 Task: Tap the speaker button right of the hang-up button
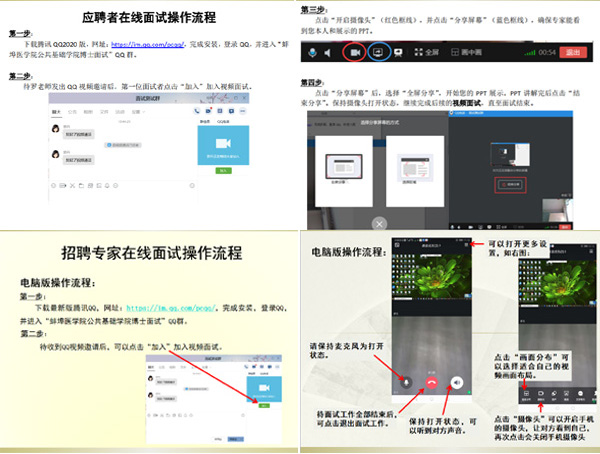tap(457, 381)
